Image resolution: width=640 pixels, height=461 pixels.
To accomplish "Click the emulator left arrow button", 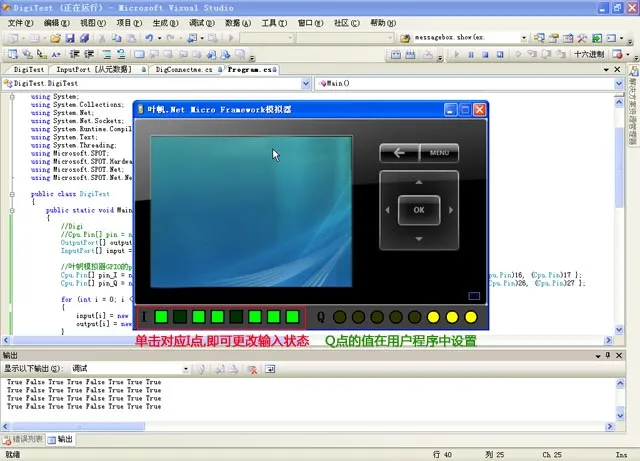I will pyautogui.click(x=387, y=210).
